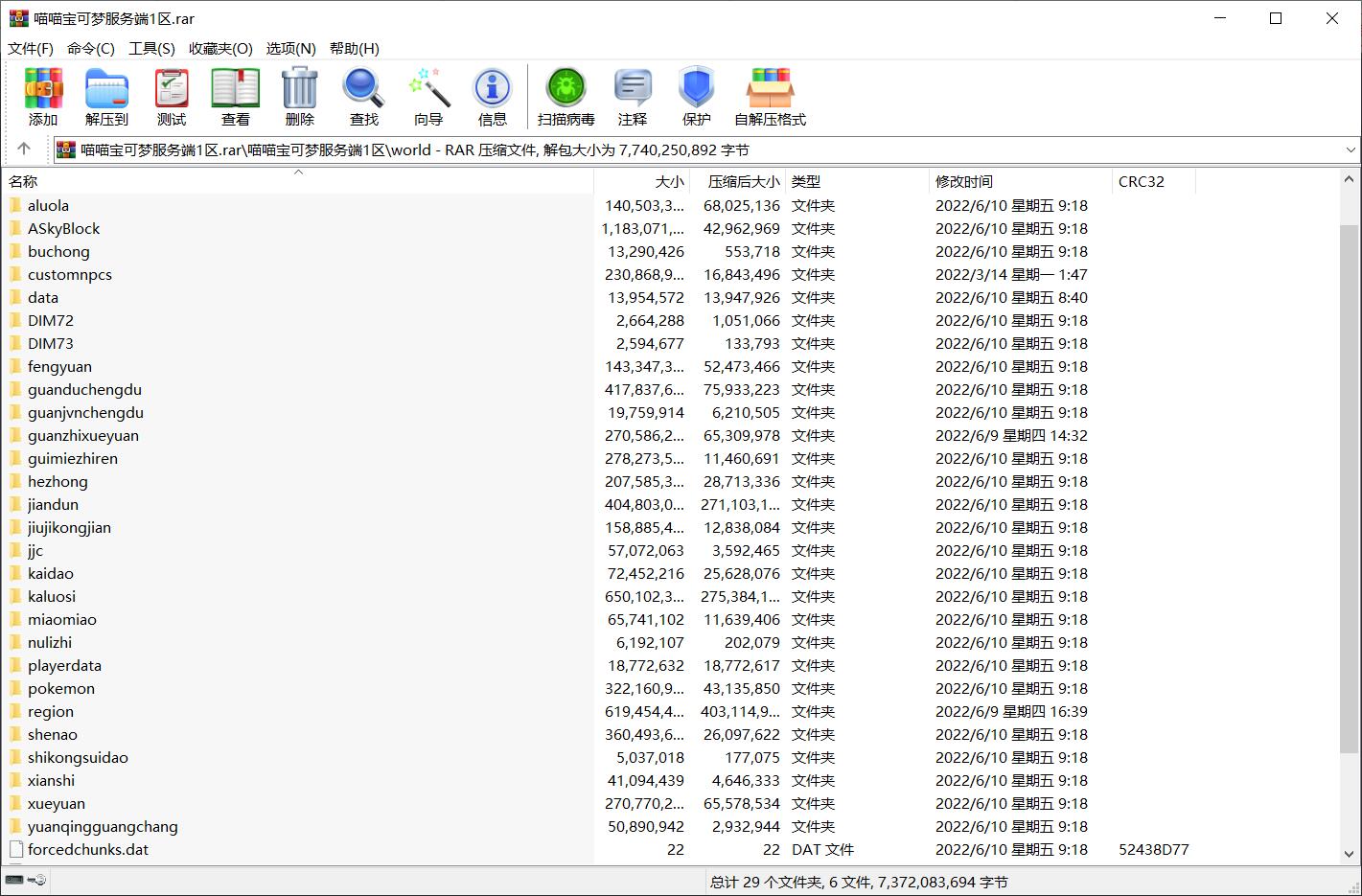Image resolution: width=1362 pixels, height=896 pixels.
Task: Open the 注释 (Comment) icon
Action: coord(633,88)
